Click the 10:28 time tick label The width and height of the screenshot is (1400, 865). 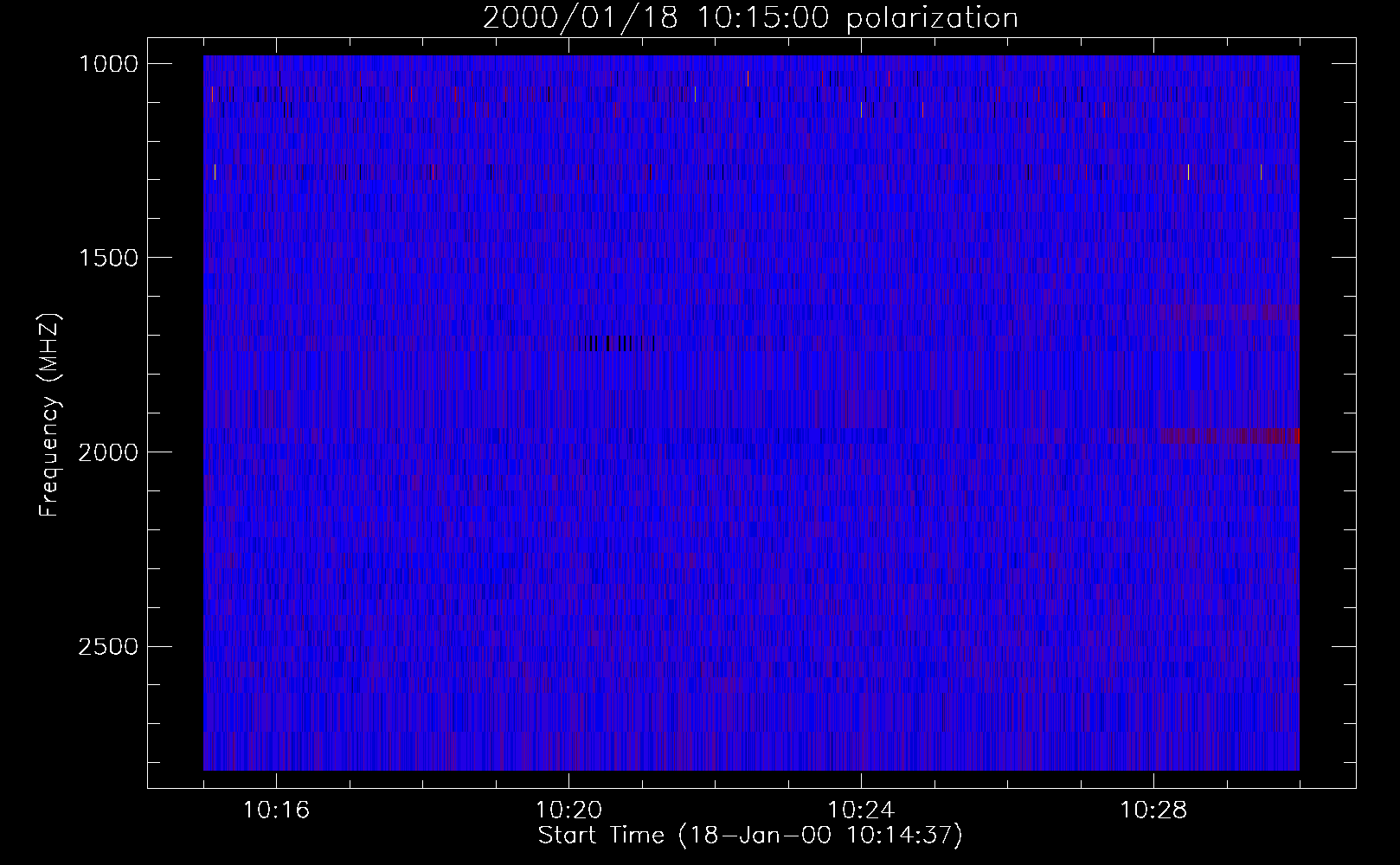1153,811
